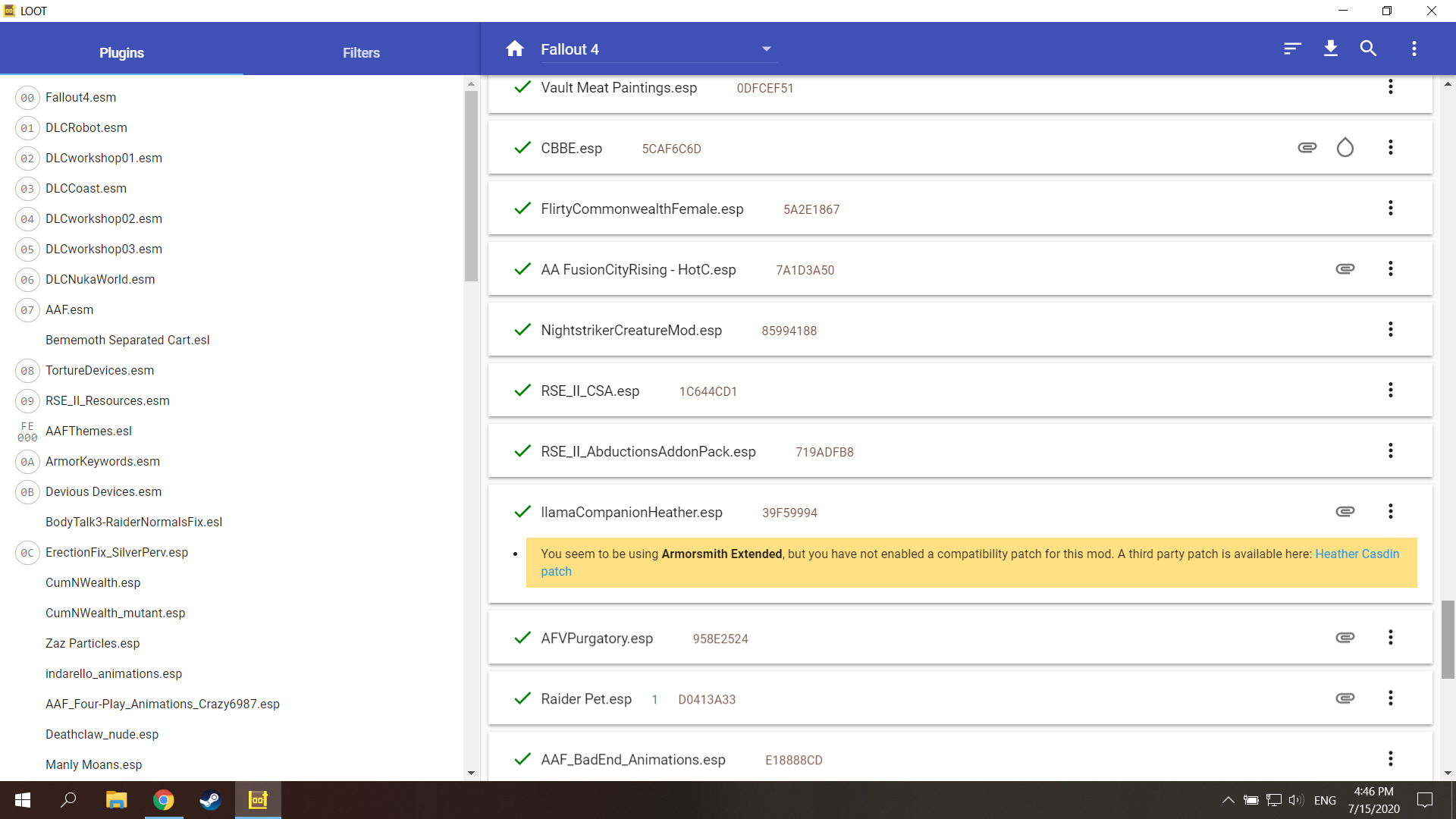Open Windows Start menu

click(23, 800)
